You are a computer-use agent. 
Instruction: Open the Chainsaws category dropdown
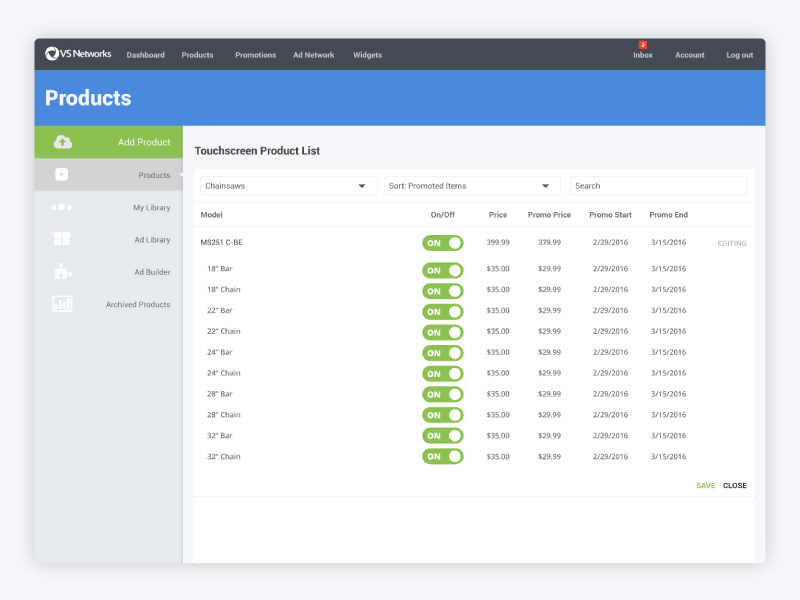[287, 185]
